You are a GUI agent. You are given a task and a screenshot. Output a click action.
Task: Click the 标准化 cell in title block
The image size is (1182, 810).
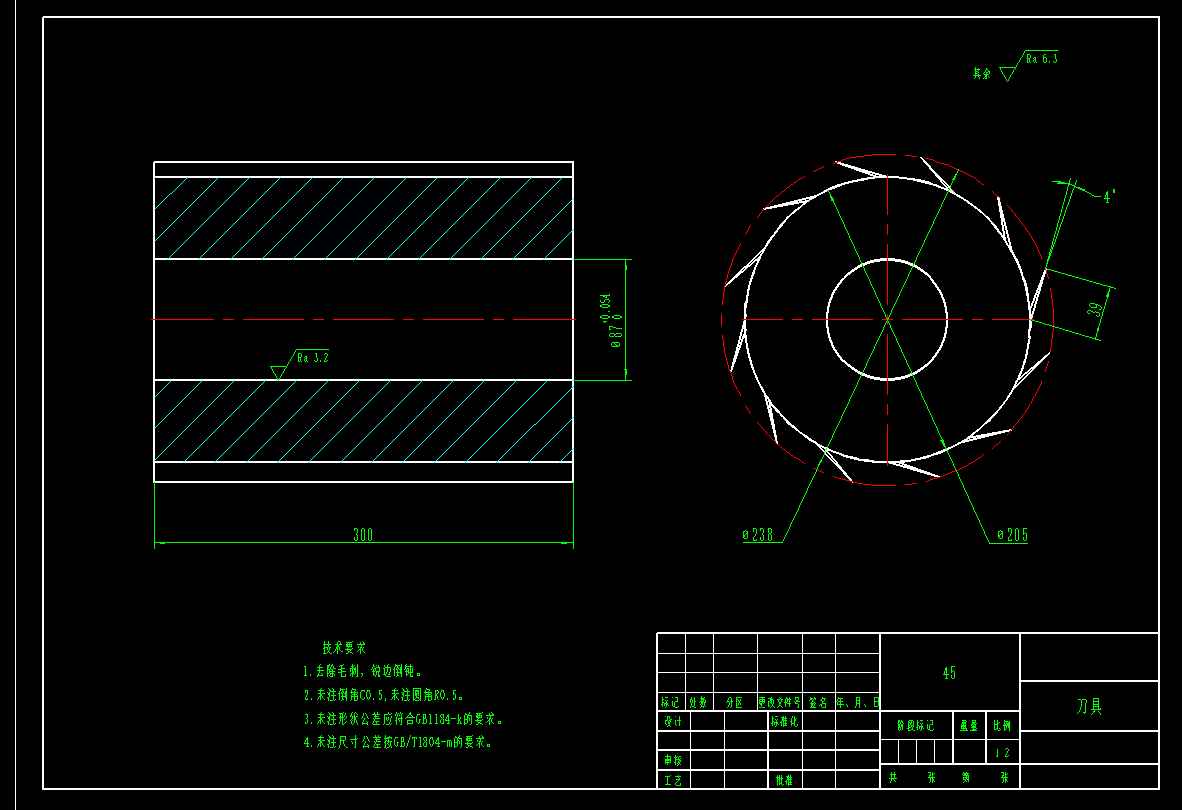[784, 721]
